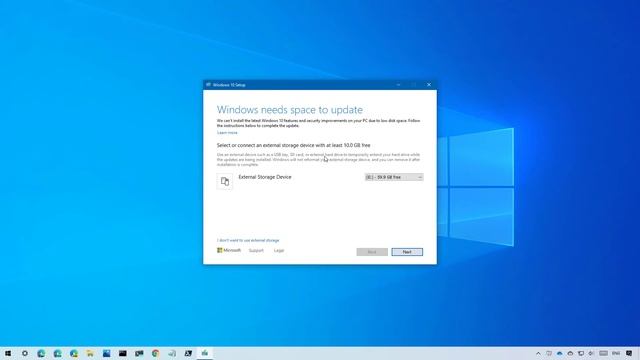Screen dimensions: 640x360
Task: Click the Next button in Windows 10 Setup
Action: click(x=407, y=252)
